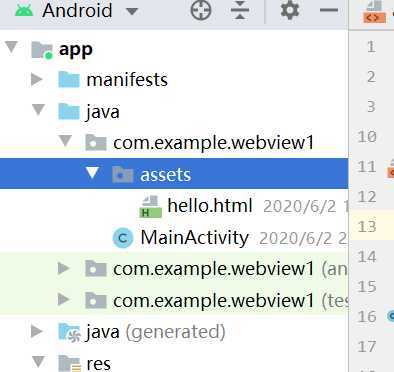Screen dimensions: 394x372
Task: Collapse the selected assets package
Action: [x=92, y=173]
